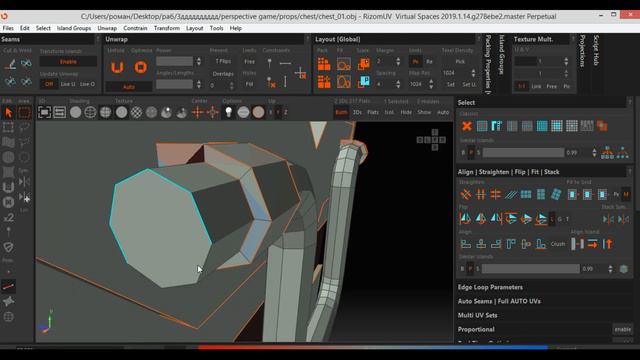640x360 pixels.
Task: Expand the Edge Loop Parameters section
Action: click(490, 287)
